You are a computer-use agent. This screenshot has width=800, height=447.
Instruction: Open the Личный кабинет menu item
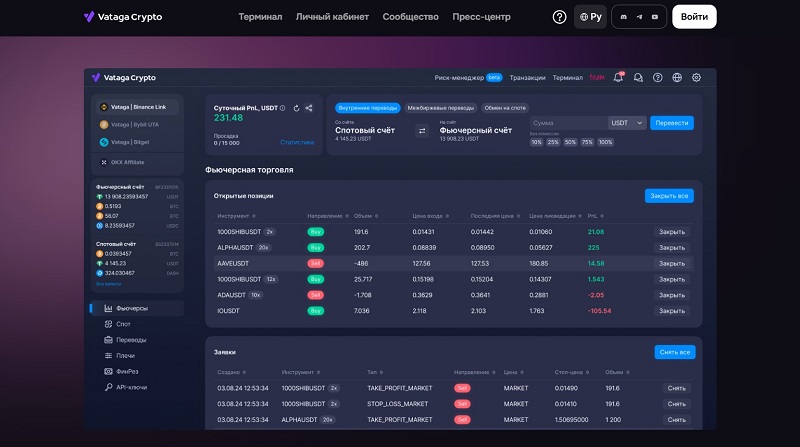332,17
